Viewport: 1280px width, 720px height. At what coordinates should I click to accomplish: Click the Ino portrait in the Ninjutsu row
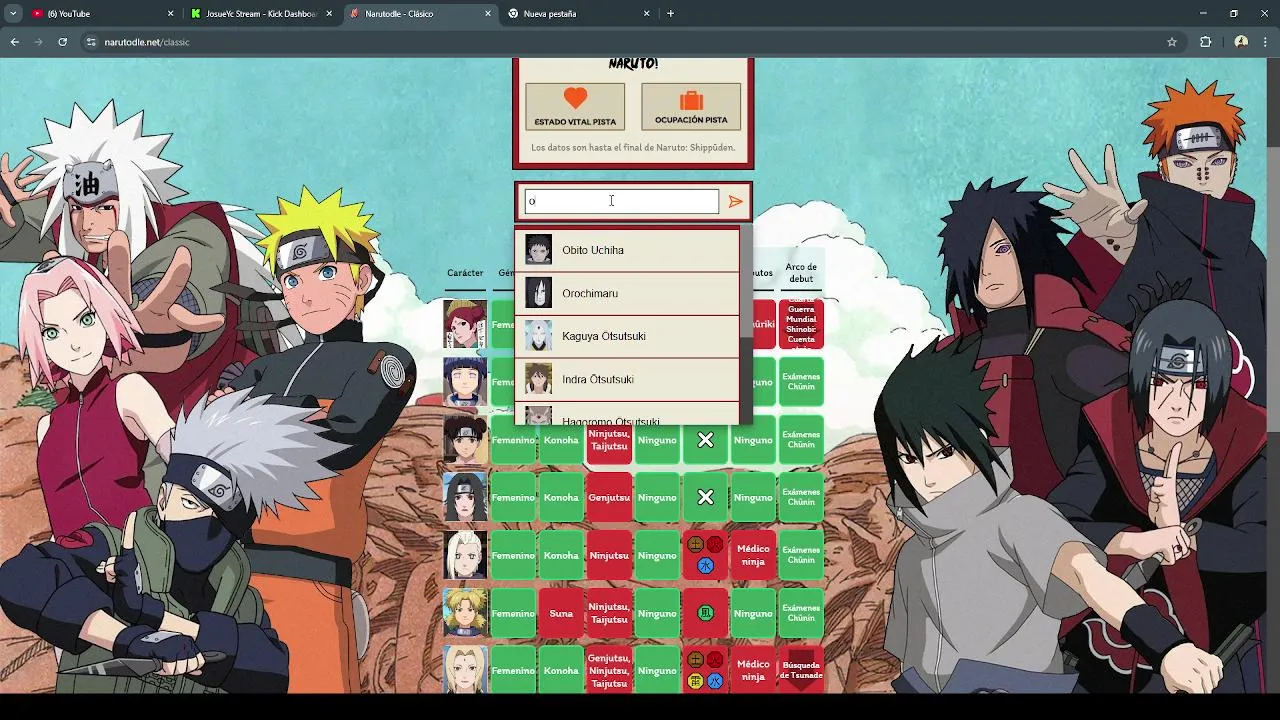pos(465,555)
